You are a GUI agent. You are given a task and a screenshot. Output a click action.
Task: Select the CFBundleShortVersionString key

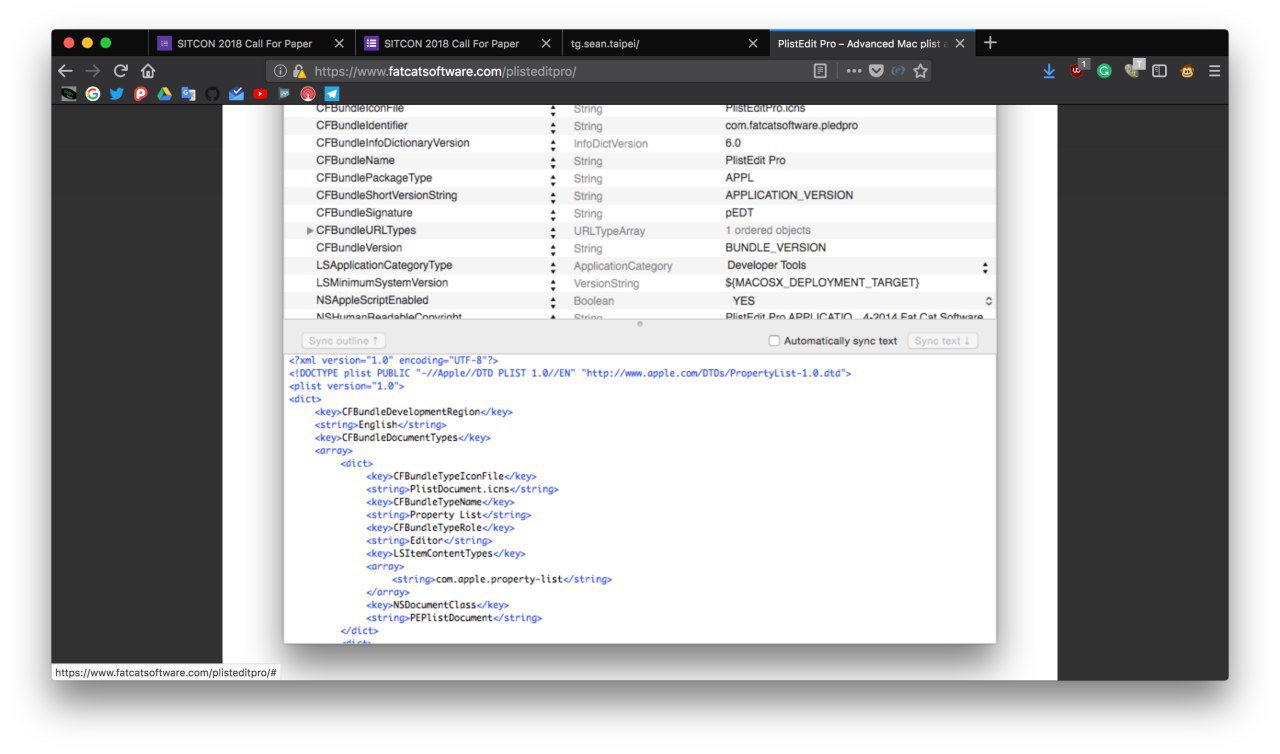point(387,196)
